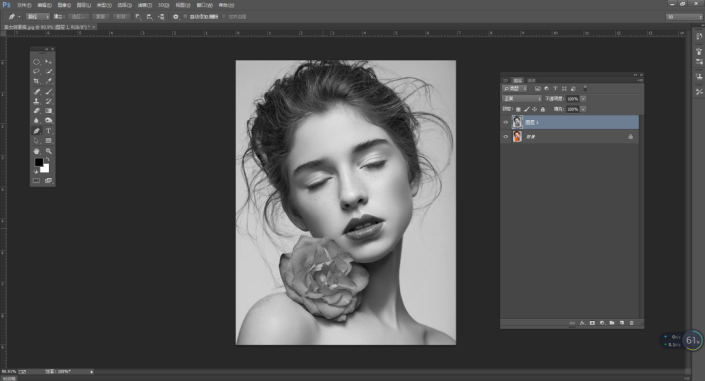Activate the Eraser tool

(x=36, y=111)
